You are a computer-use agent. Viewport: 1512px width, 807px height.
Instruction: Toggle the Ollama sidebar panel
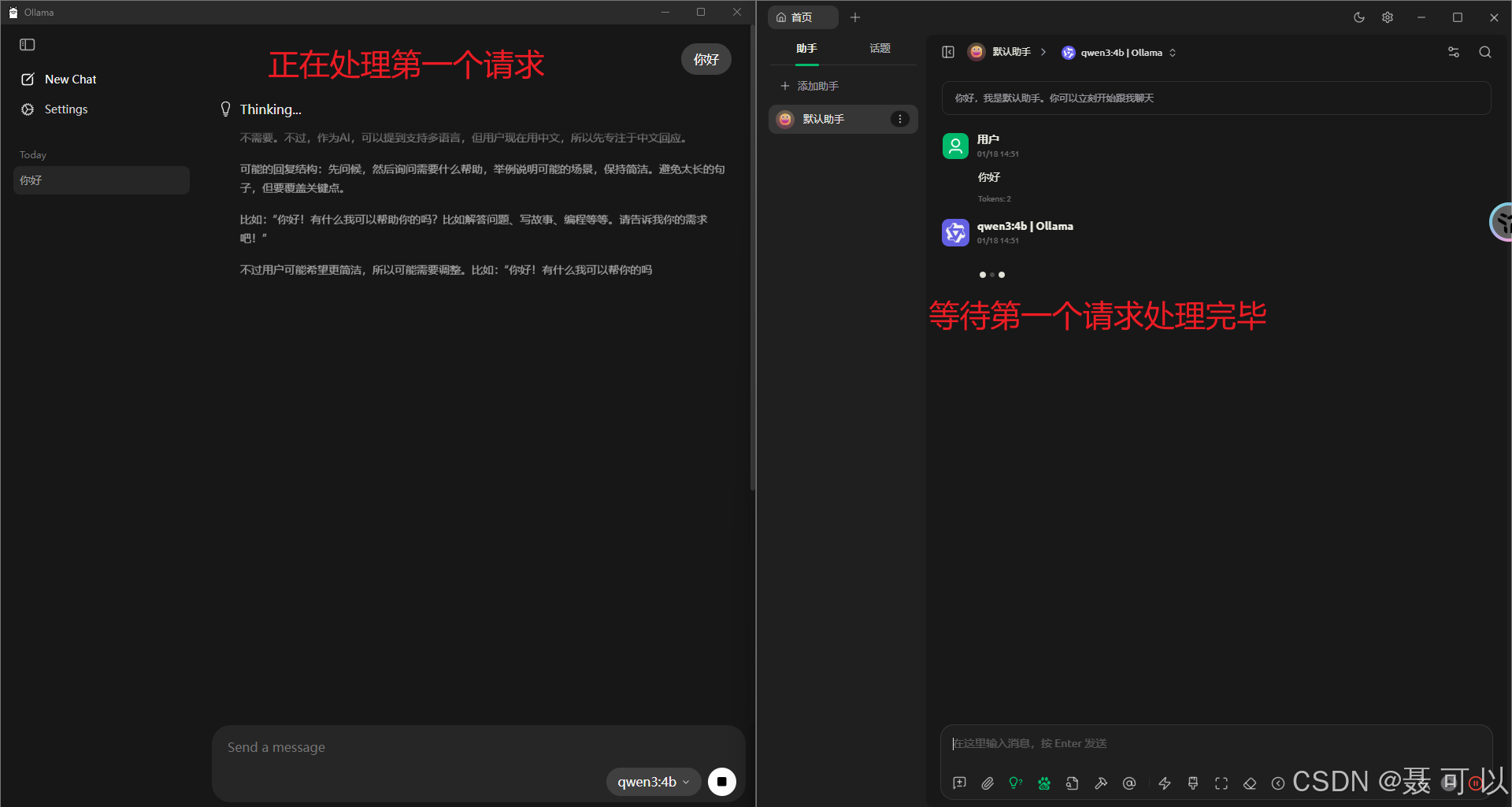coord(28,45)
